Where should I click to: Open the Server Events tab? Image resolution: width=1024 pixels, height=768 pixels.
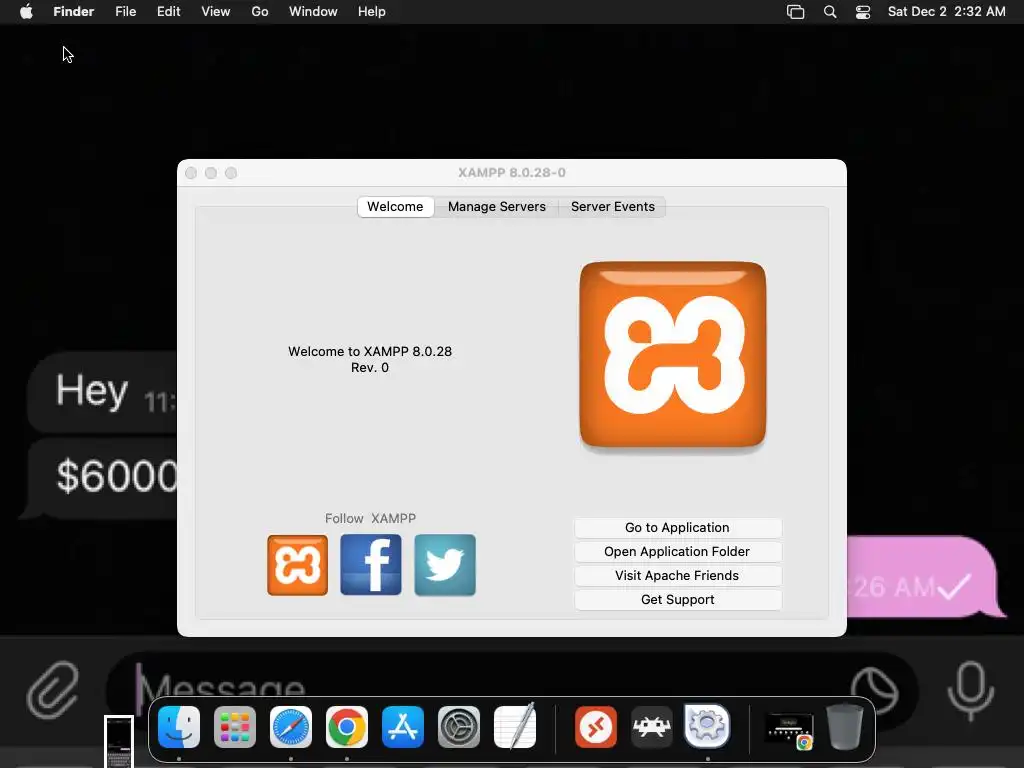(612, 206)
